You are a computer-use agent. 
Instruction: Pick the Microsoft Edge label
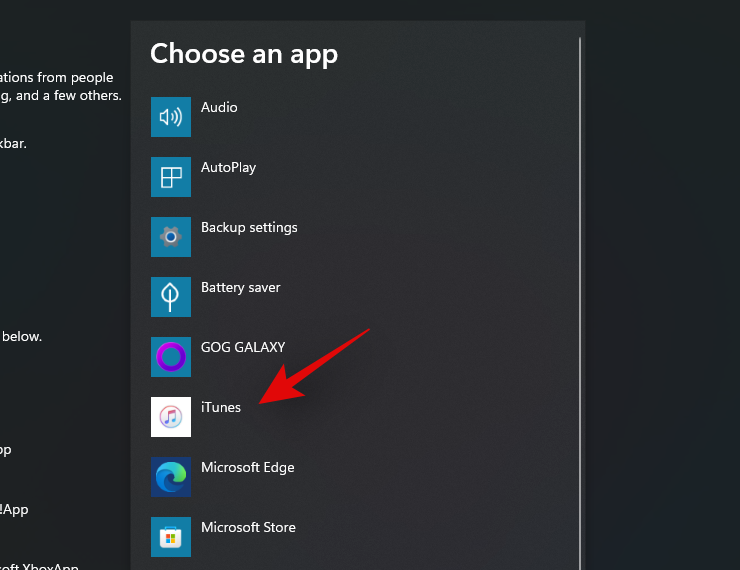(247, 467)
